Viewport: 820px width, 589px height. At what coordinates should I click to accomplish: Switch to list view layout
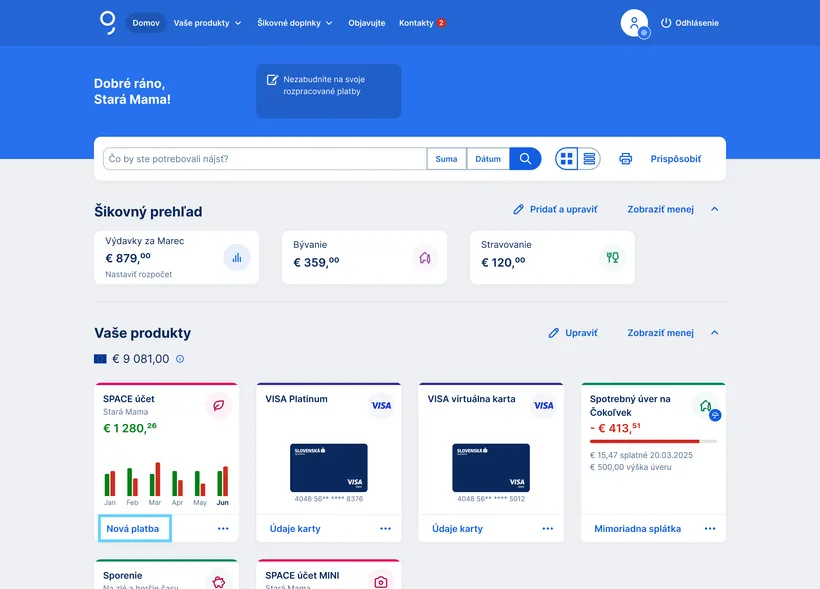point(590,159)
